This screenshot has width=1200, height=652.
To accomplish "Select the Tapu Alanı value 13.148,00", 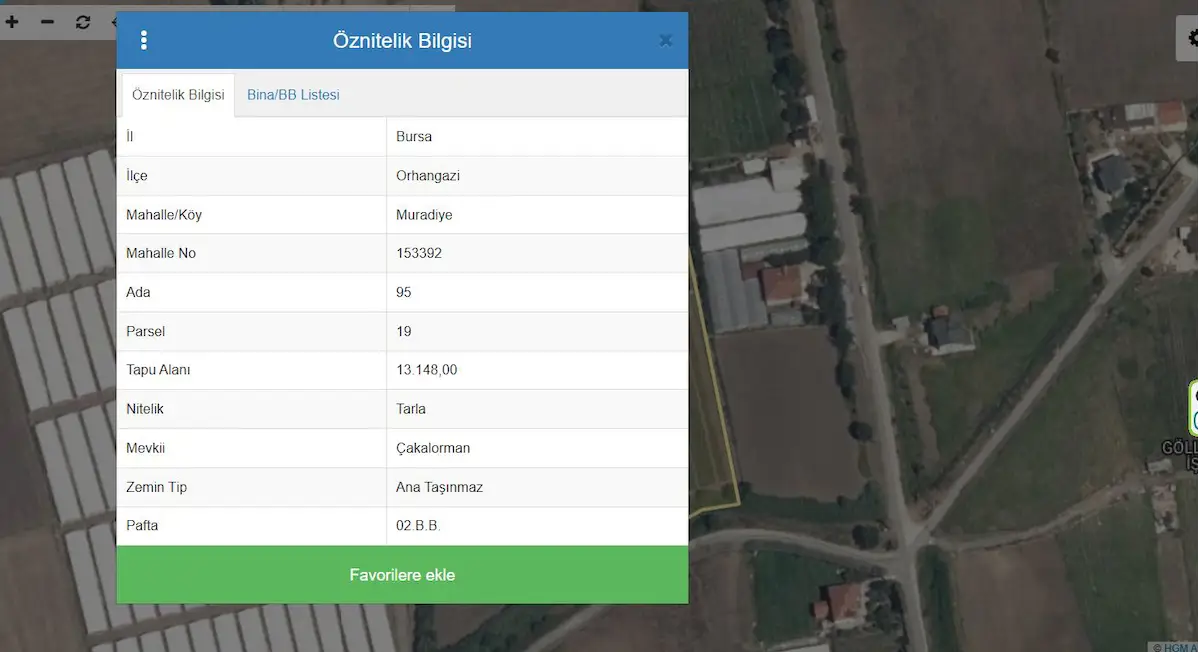I will (x=537, y=370).
